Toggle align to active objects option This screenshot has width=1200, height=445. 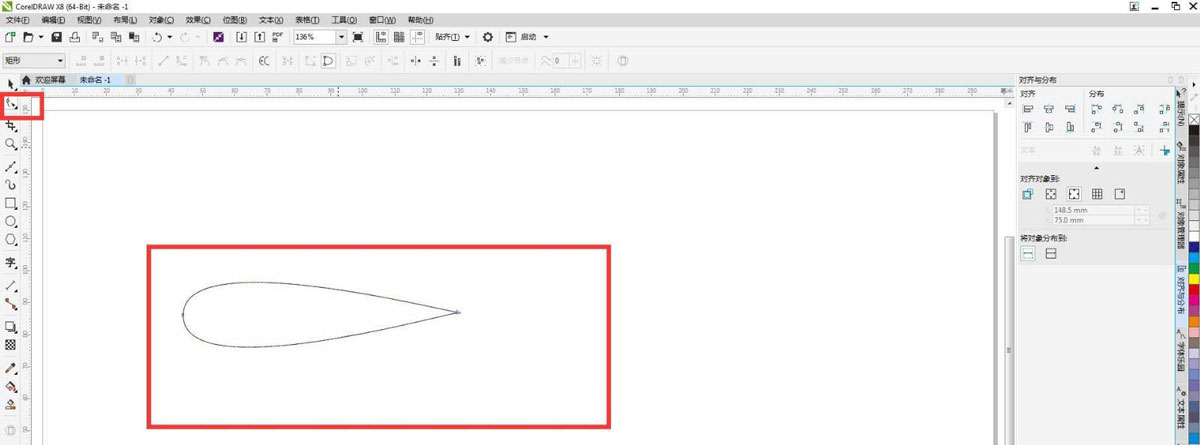point(1028,194)
